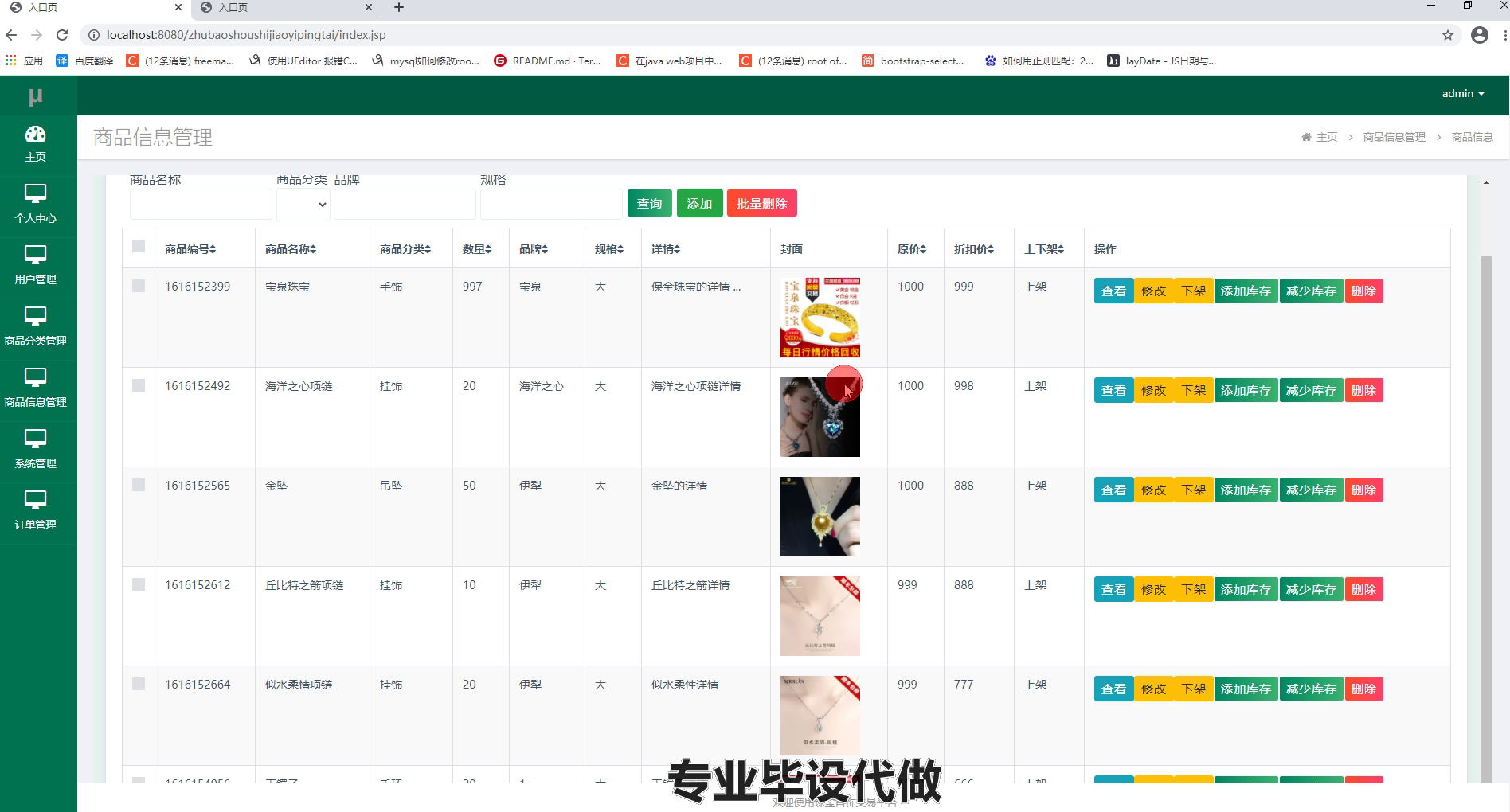1510x812 pixels.
Task: Open 系统管理 monitor icon in sidebar
Action: point(36,439)
